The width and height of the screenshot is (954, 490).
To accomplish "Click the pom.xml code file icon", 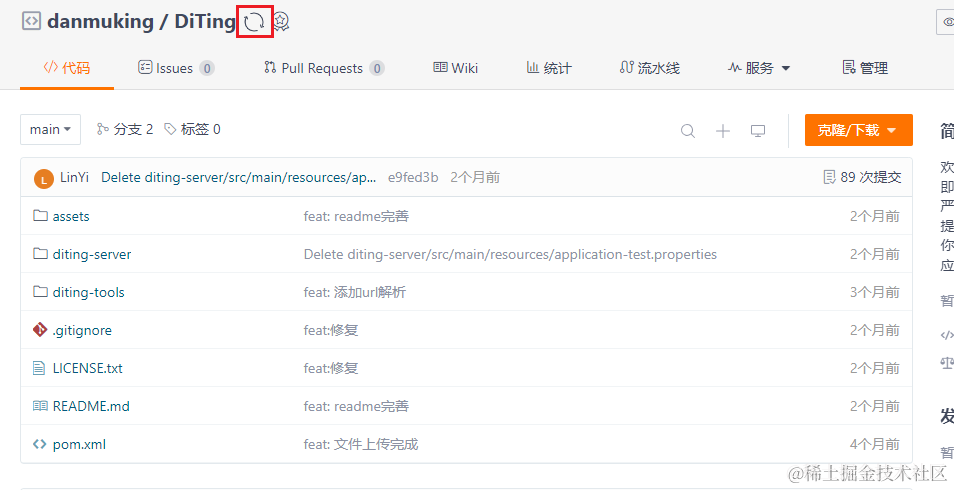I will [x=40, y=444].
